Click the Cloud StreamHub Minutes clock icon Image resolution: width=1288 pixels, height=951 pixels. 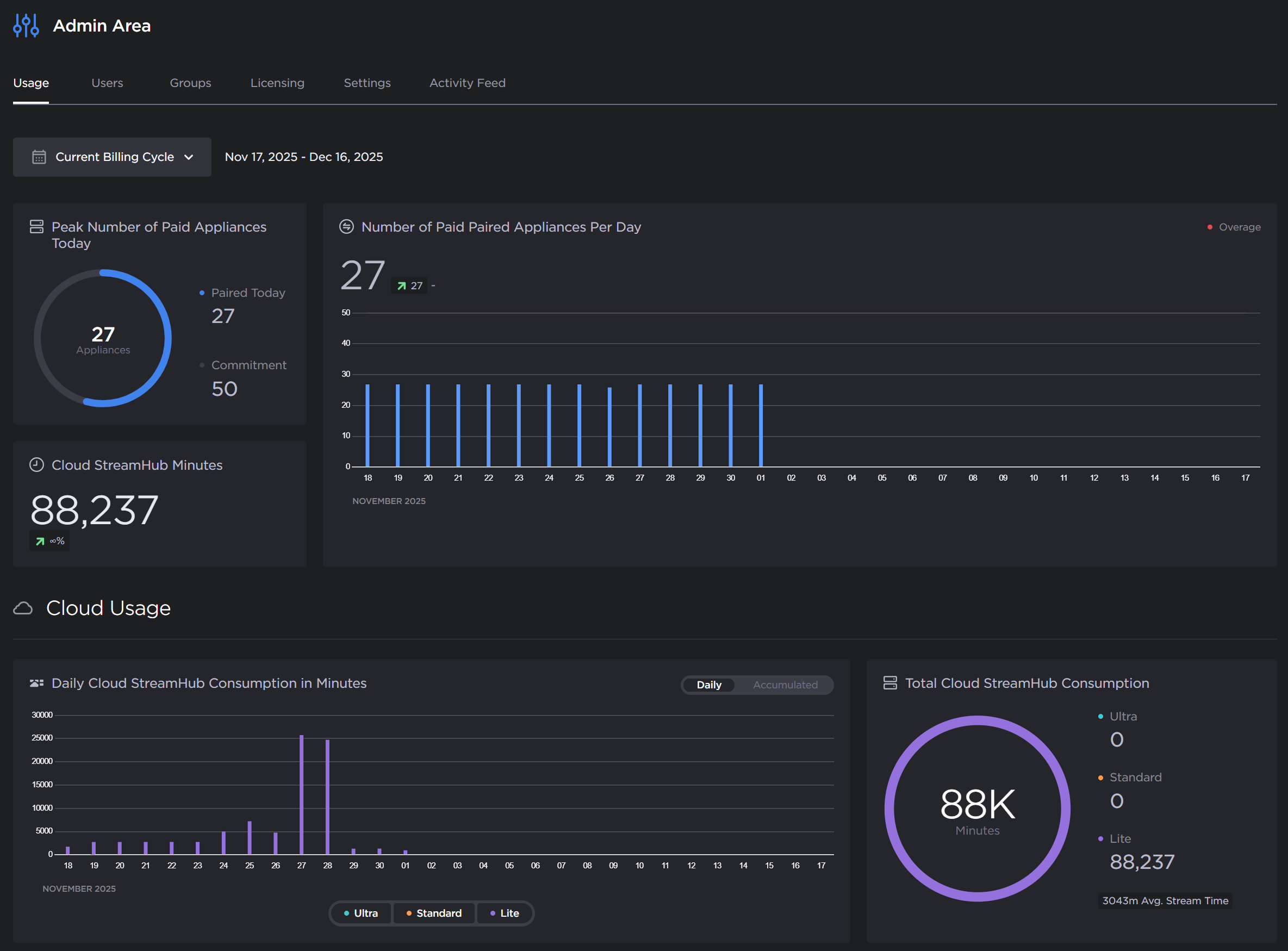click(36, 465)
